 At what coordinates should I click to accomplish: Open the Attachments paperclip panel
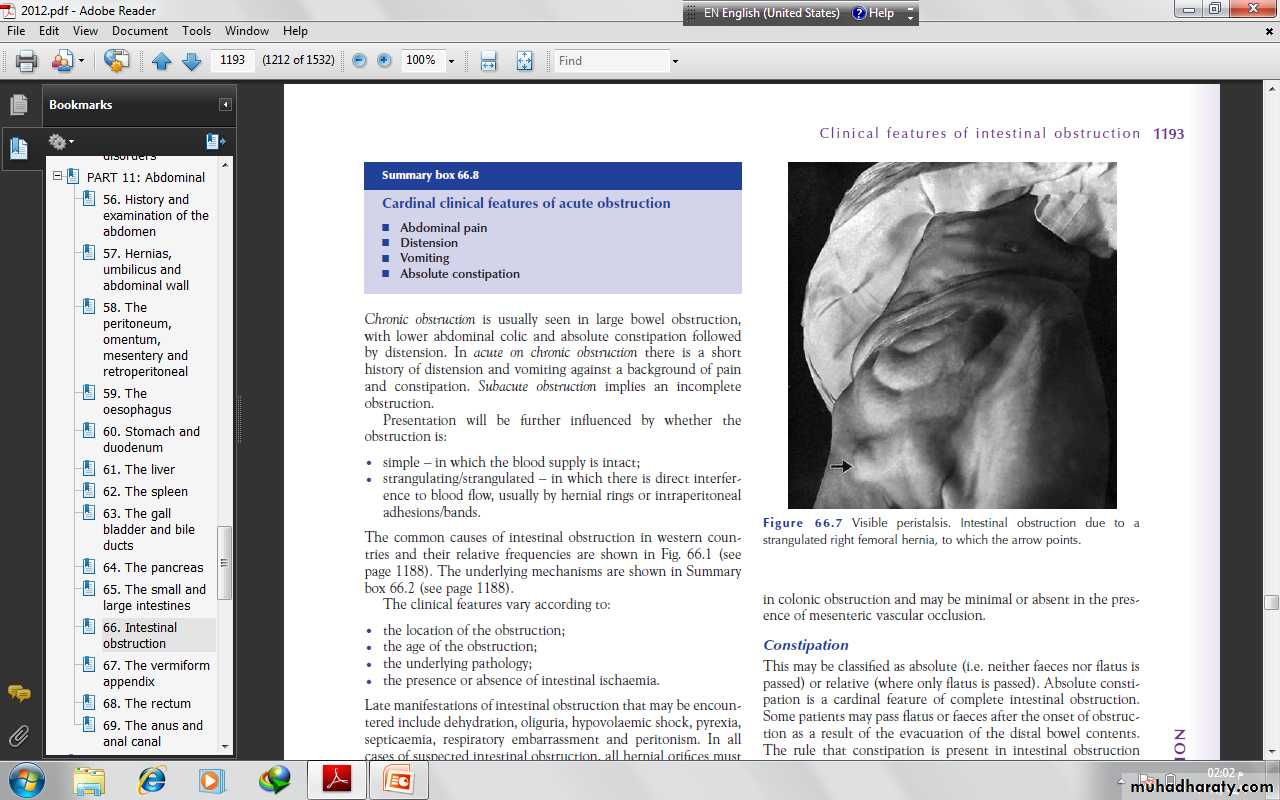click(18, 737)
